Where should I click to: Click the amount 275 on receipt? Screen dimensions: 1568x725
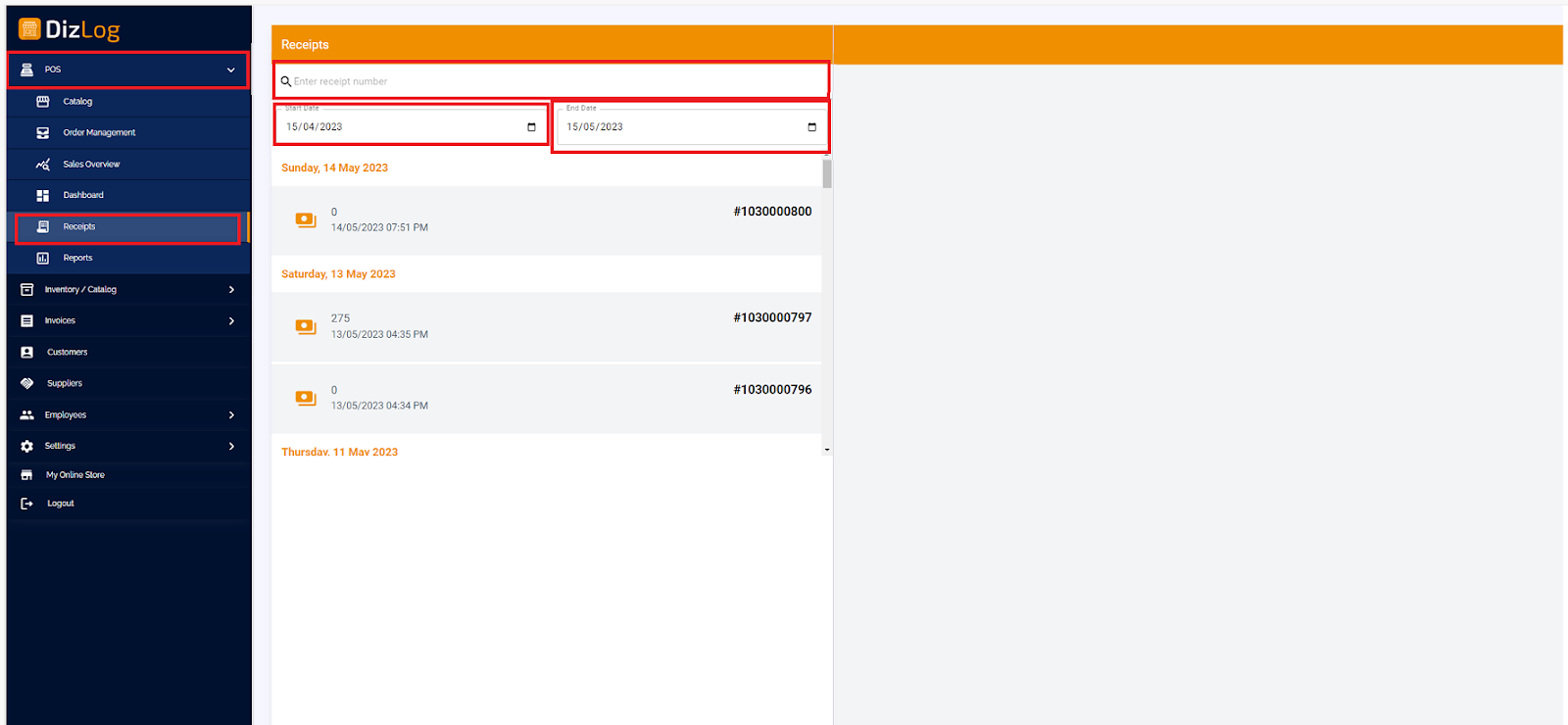point(340,318)
